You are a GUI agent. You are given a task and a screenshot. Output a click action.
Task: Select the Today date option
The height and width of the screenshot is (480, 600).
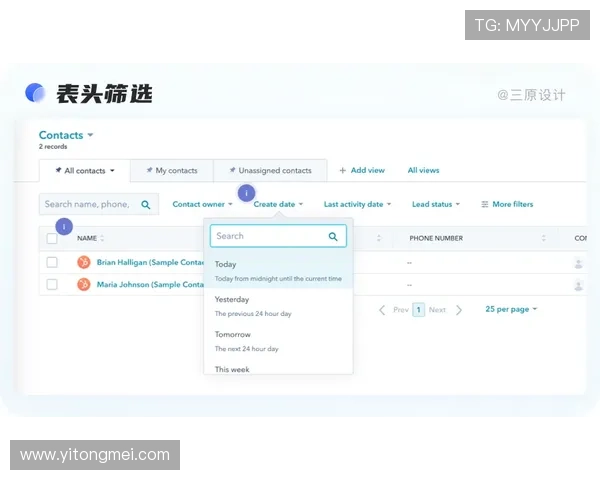click(x=278, y=271)
